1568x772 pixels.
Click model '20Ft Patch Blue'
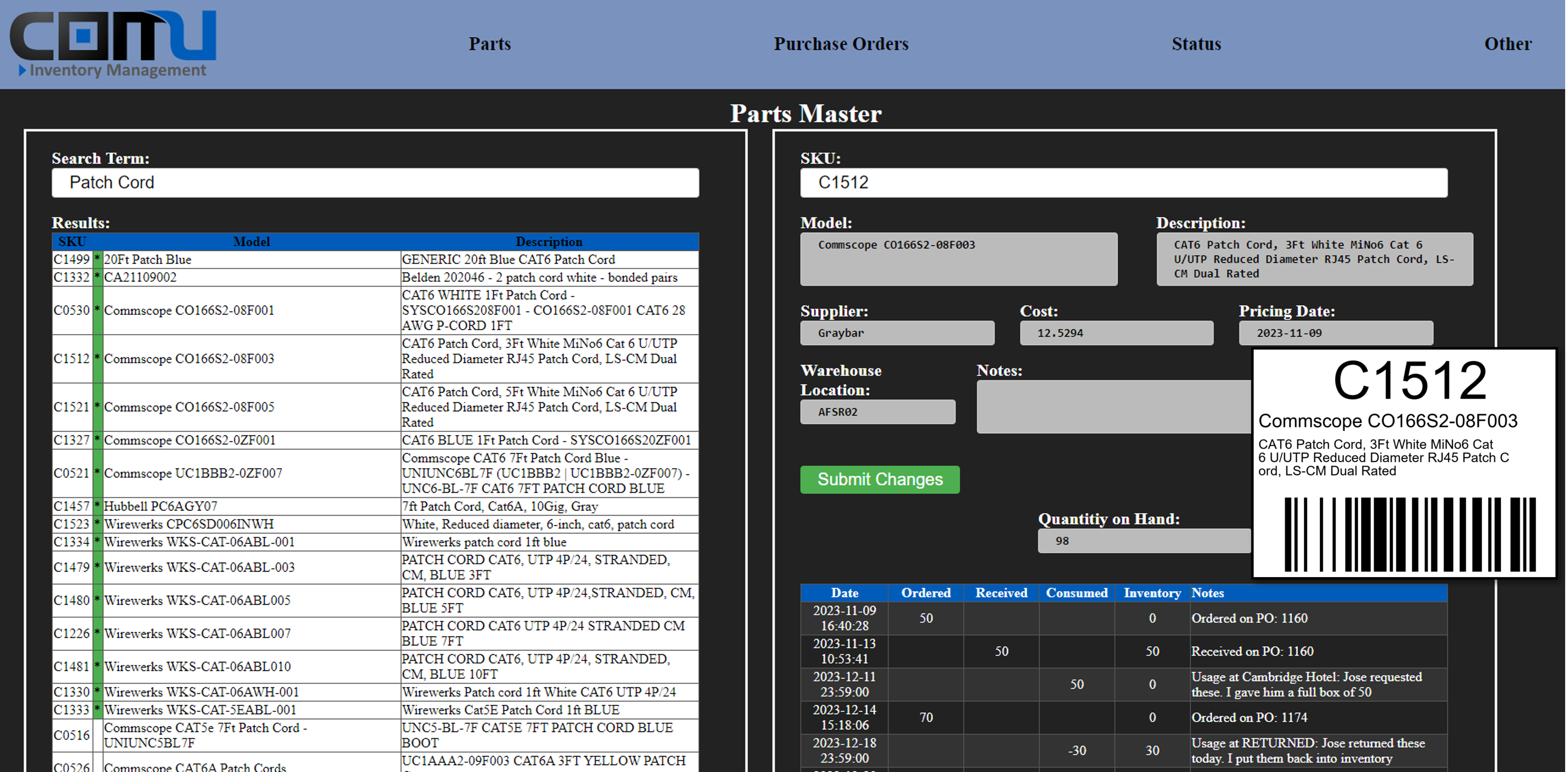pos(148,259)
